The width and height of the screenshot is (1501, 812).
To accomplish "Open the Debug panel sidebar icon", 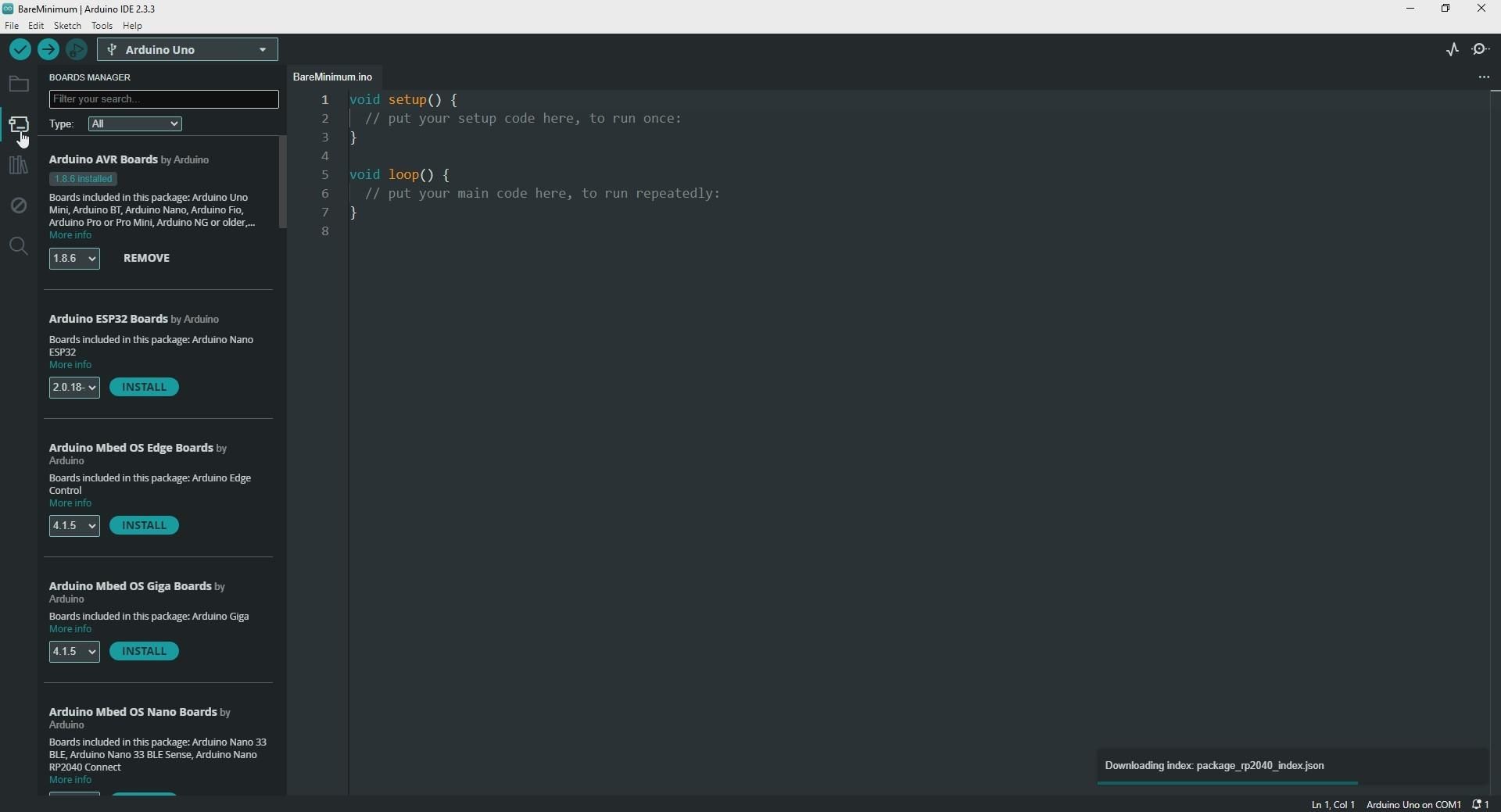I will click(x=19, y=206).
